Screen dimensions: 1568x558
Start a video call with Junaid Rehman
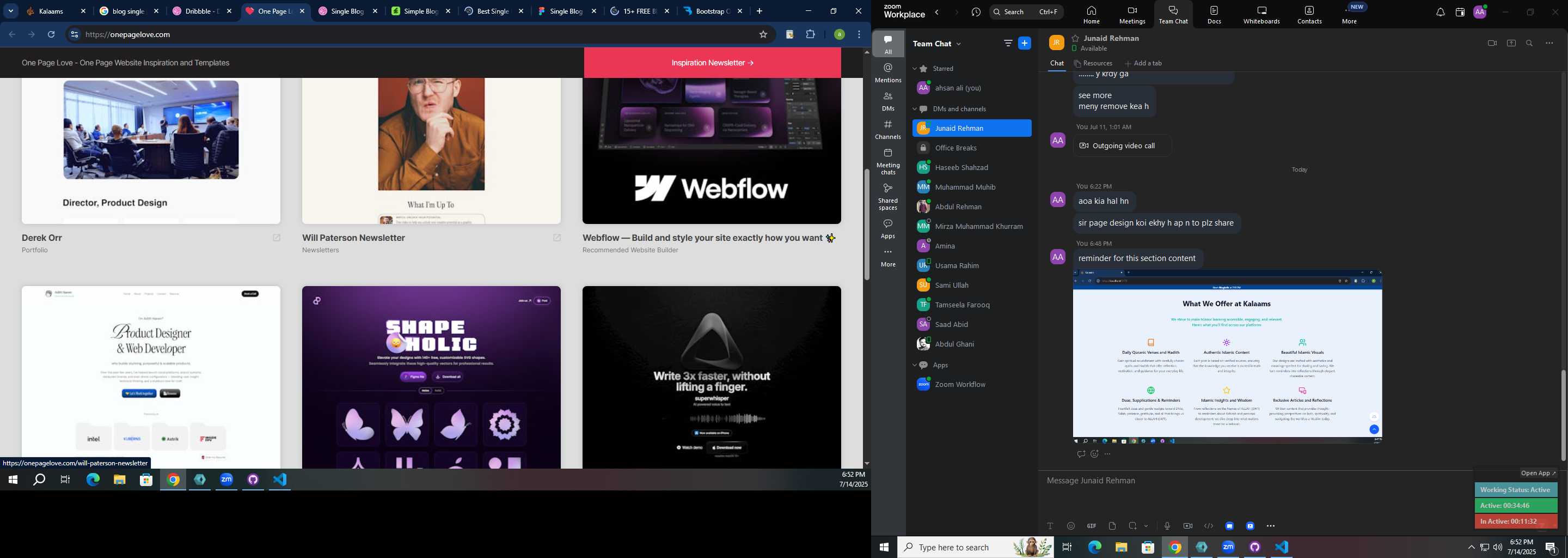click(x=1491, y=43)
